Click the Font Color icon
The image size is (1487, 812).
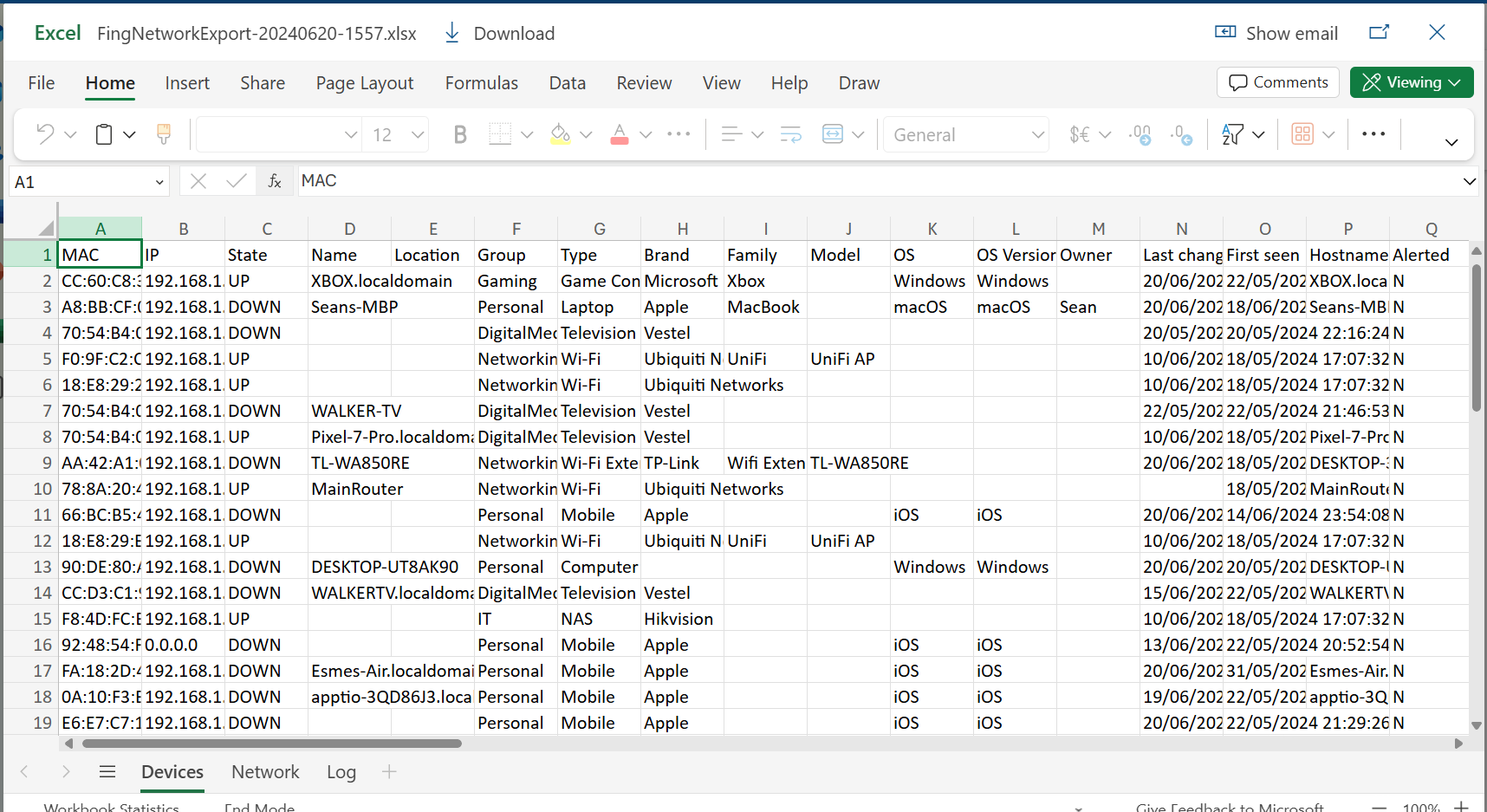(x=620, y=134)
